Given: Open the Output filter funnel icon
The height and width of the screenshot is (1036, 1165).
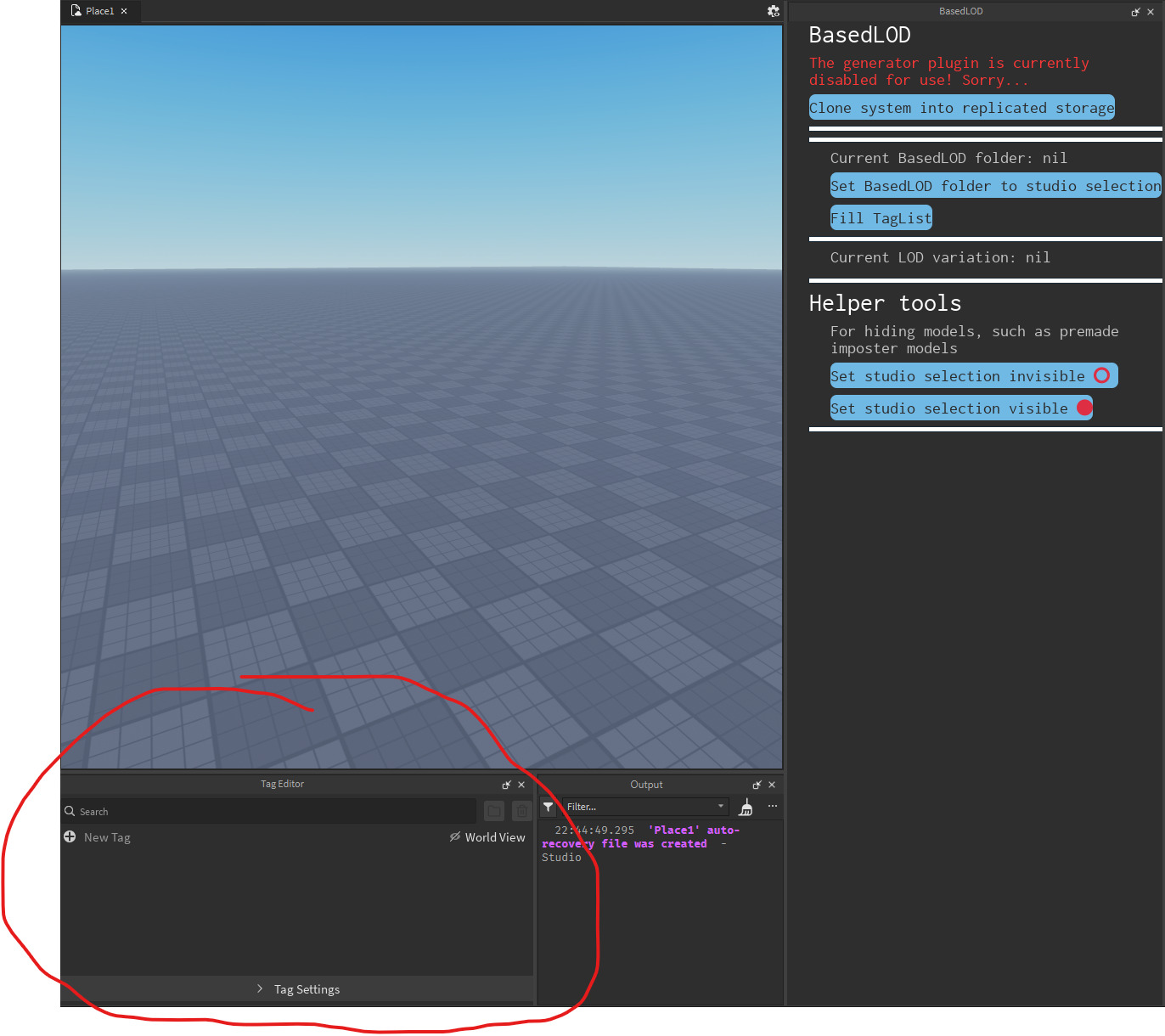Looking at the screenshot, I should (x=548, y=807).
